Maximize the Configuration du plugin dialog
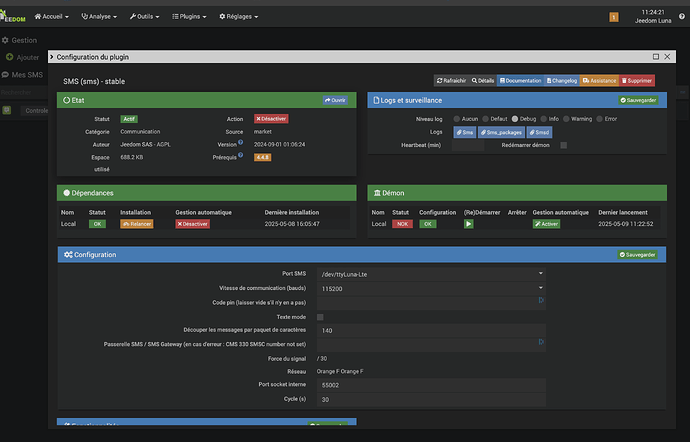Image resolution: width=690 pixels, height=442 pixels. (656, 57)
